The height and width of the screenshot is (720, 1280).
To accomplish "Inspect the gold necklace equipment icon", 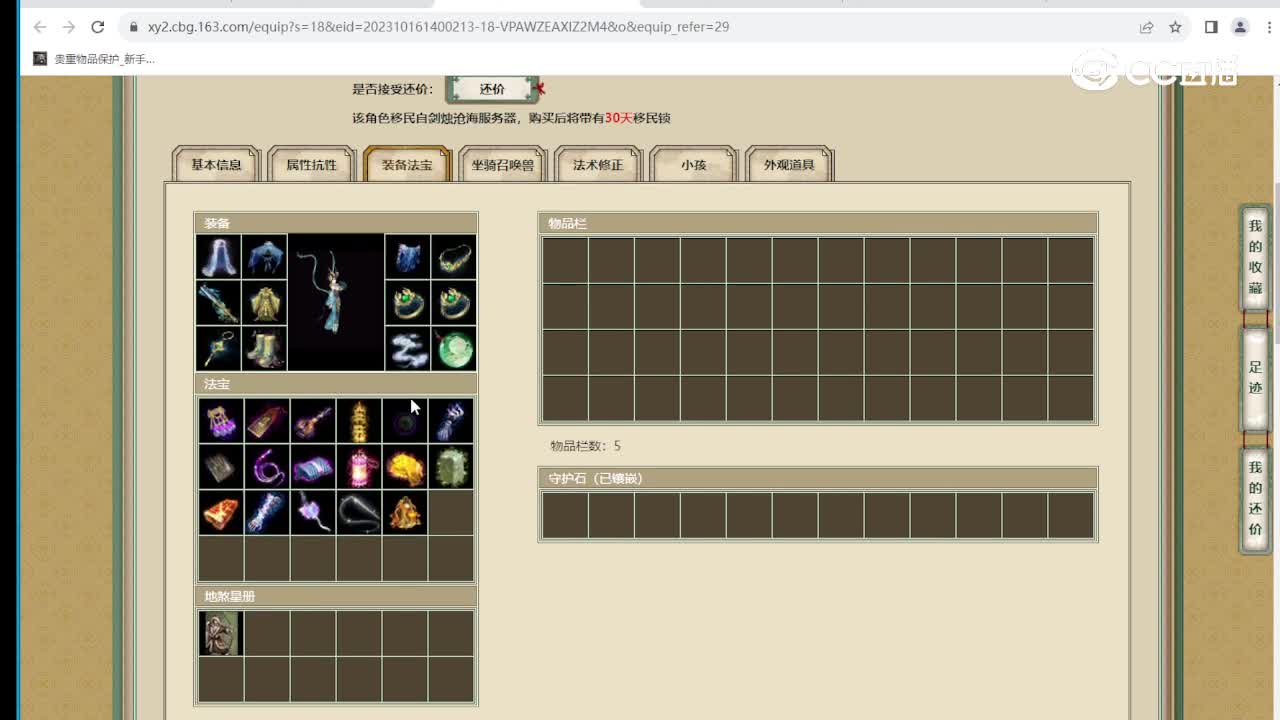I will [x=454, y=257].
